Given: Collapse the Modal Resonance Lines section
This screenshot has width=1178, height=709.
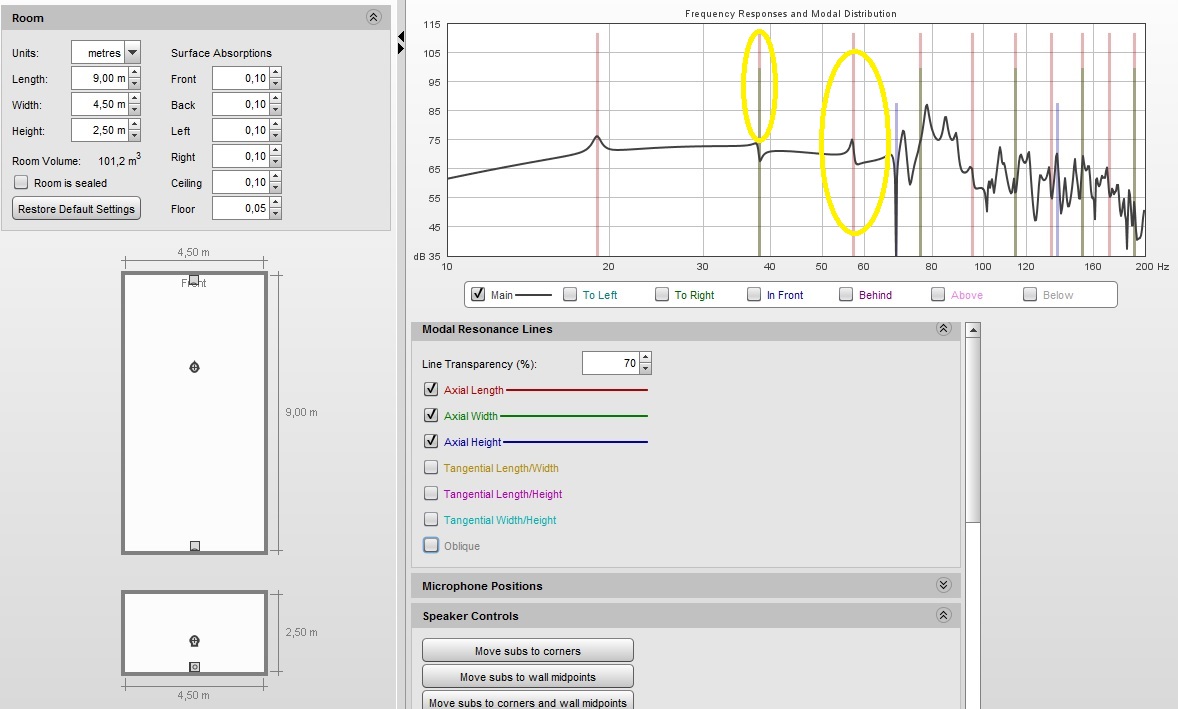Looking at the screenshot, I should click(944, 329).
